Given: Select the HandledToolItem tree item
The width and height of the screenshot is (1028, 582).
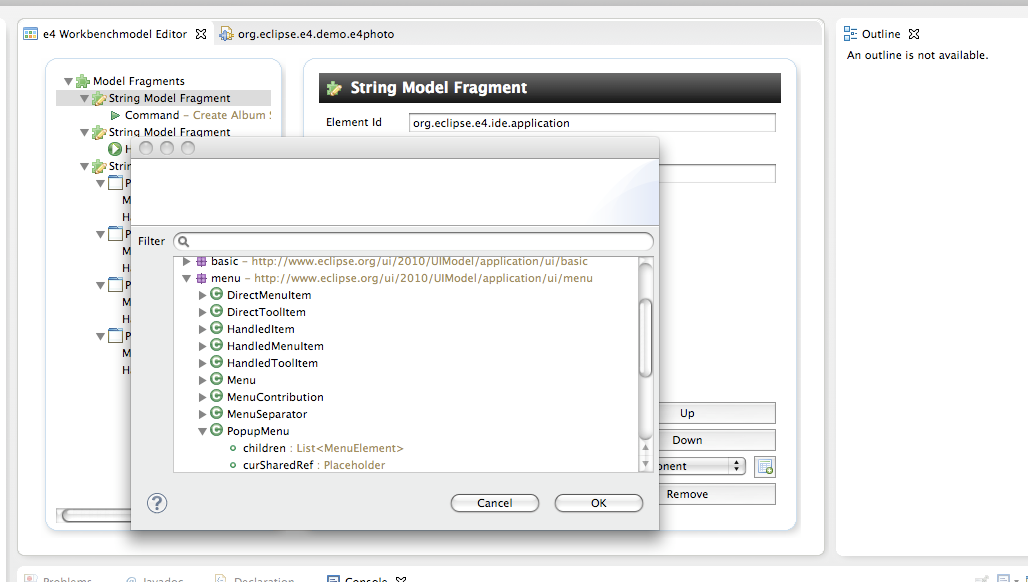Looking at the screenshot, I should [x=272, y=363].
